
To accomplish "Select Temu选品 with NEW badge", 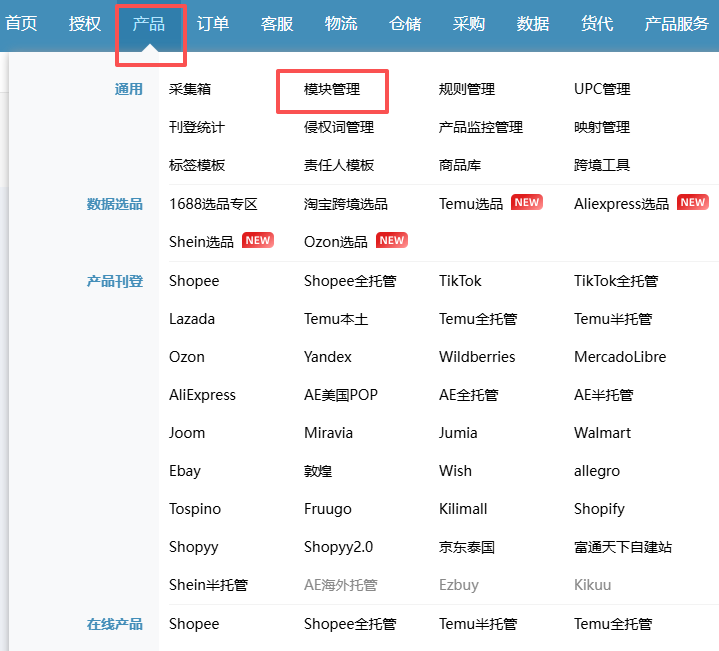I will pos(471,203).
